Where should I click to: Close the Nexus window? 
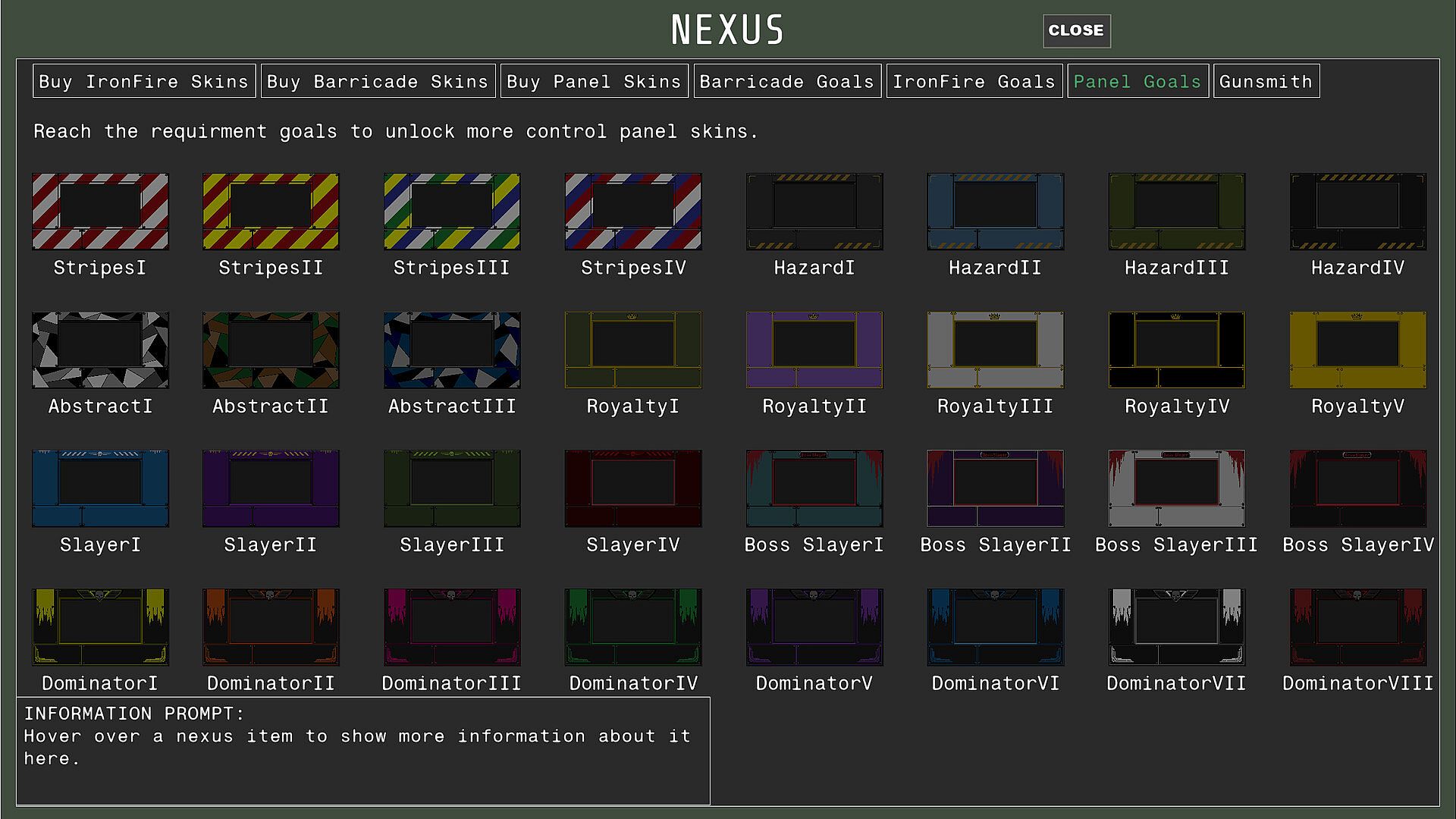coord(1077,31)
